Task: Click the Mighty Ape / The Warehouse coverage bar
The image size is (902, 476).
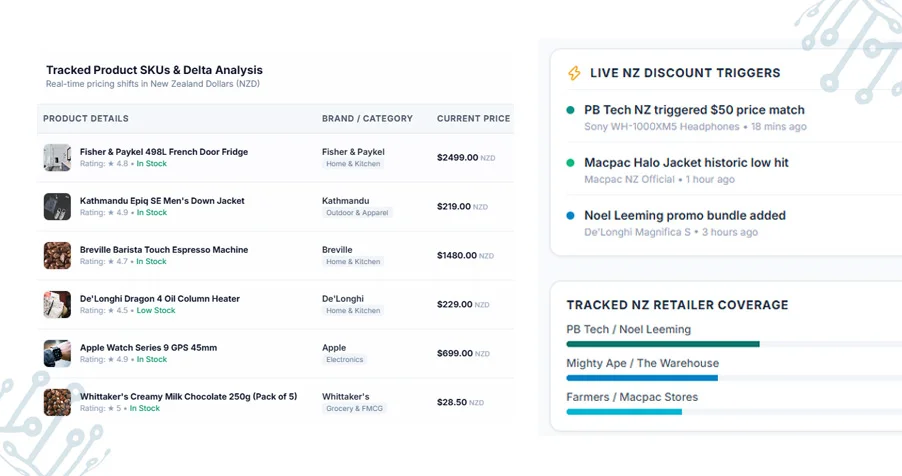Action: click(733, 378)
